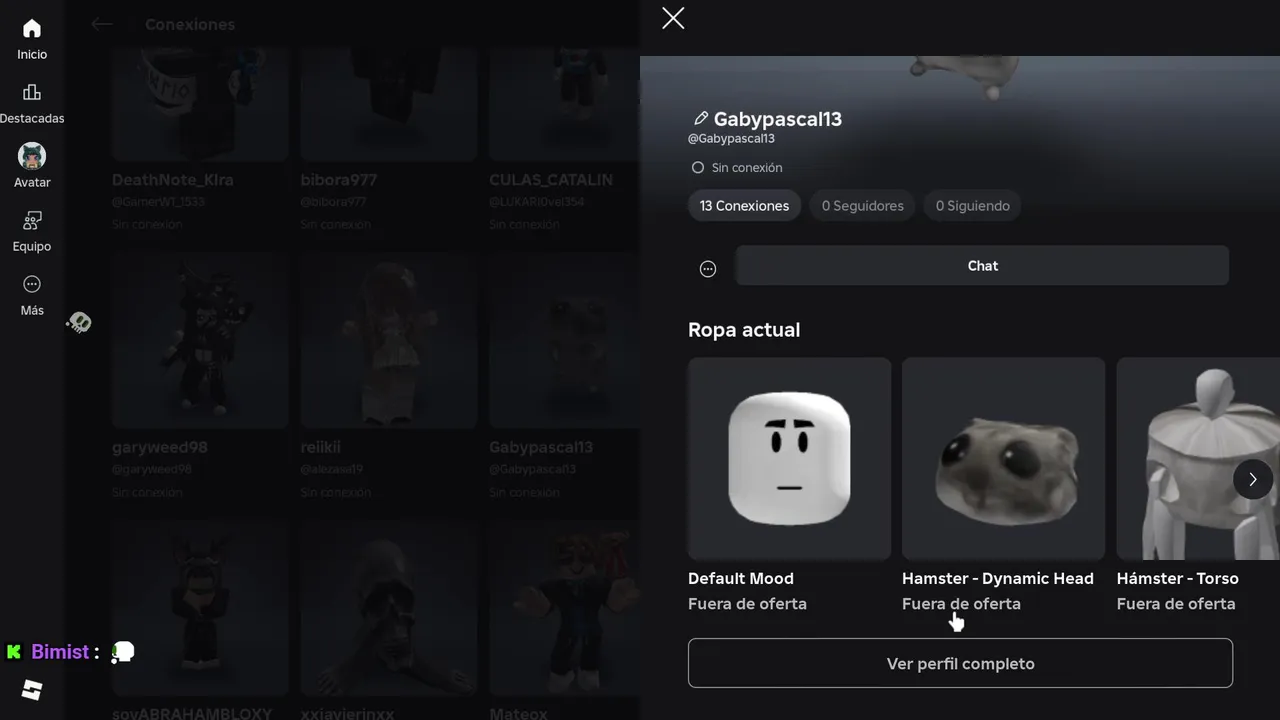Open the three-dot options beside Chat

[x=708, y=268]
